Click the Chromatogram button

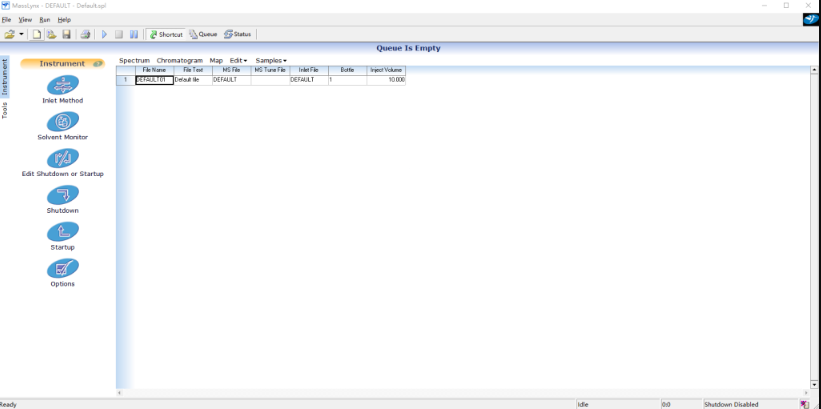click(179, 61)
